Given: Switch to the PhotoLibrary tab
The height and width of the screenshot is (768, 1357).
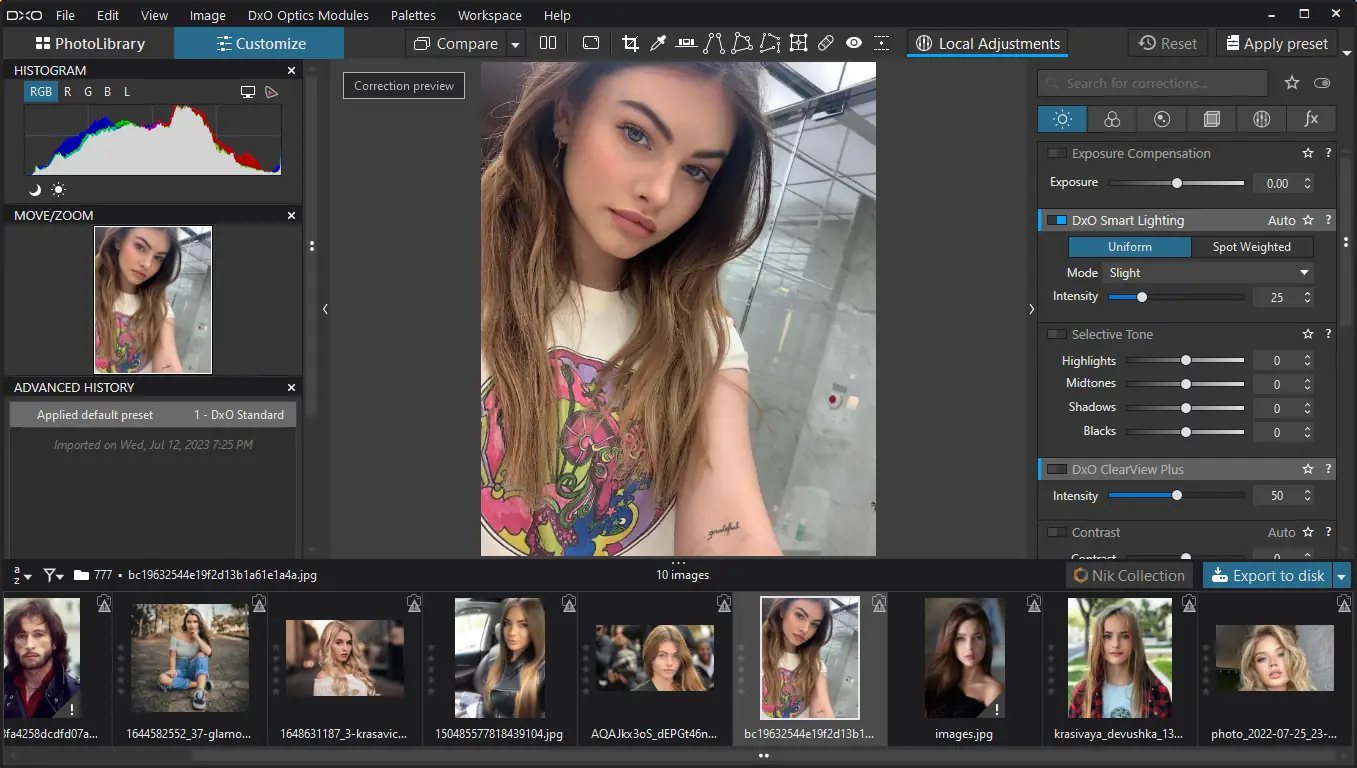Looking at the screenshot, I should pyautogui.click(x=90, y=44).
